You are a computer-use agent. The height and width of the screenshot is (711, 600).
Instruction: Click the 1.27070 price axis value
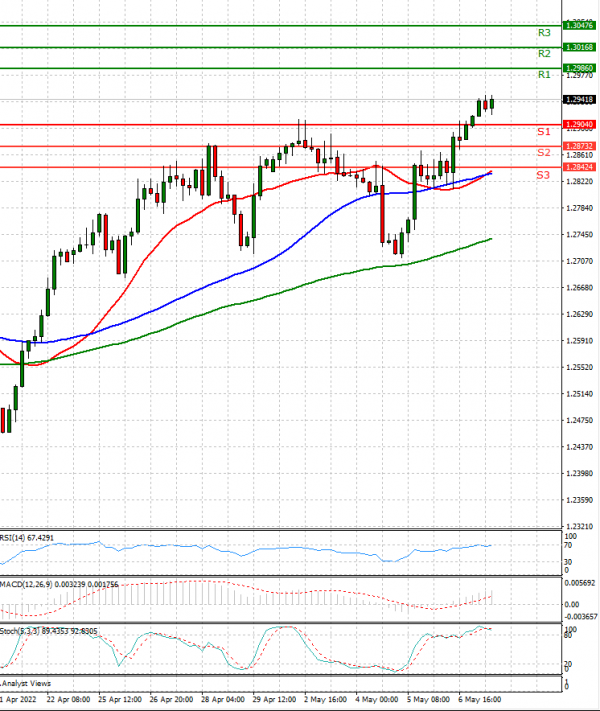pos(580,261)
